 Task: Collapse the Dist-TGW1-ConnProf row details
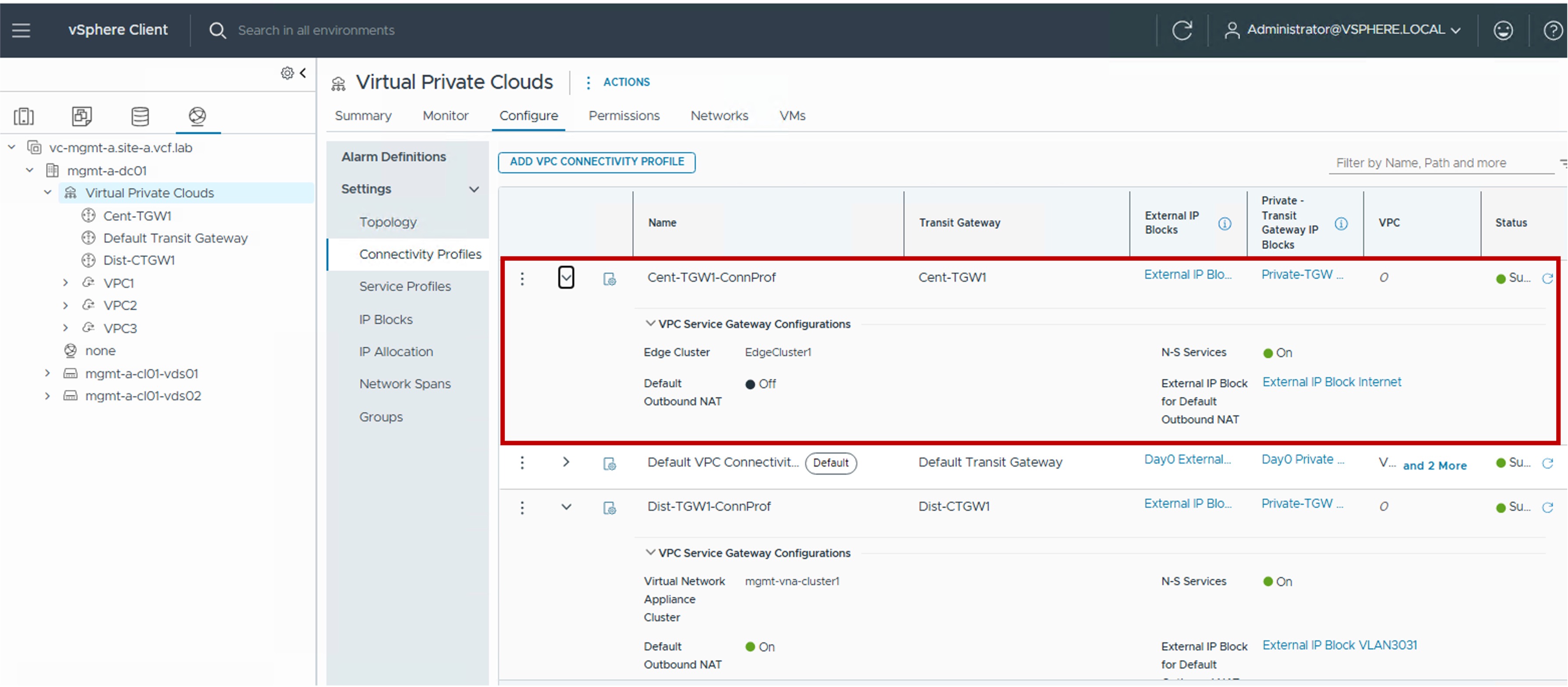point(566,507)
